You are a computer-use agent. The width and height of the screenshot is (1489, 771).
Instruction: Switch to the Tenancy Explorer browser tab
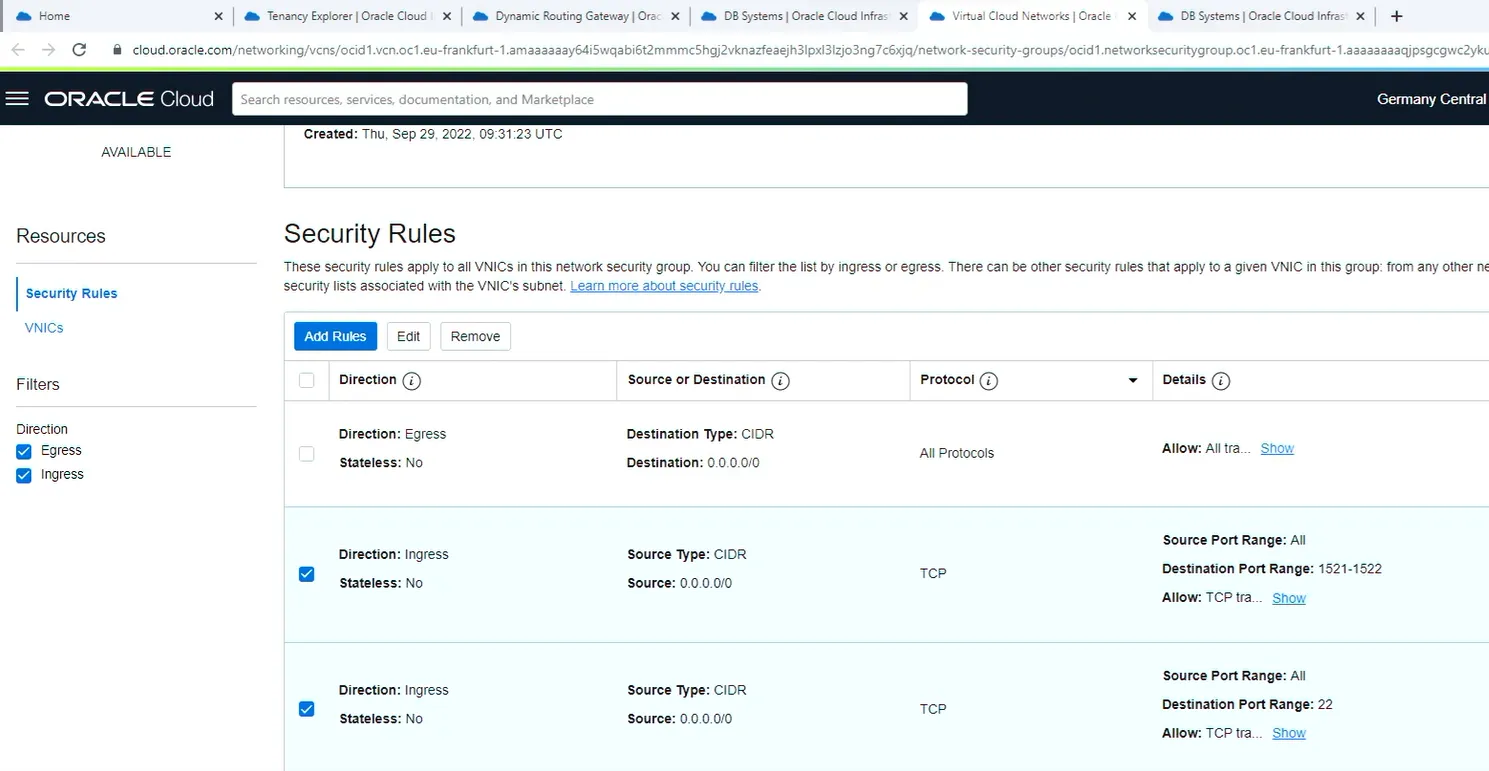346,16
